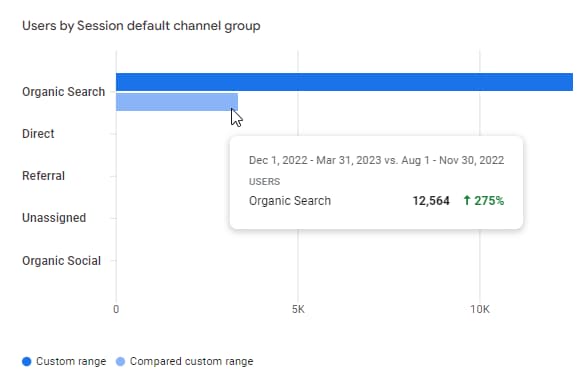Click the Organic Search row in tooltip
Screen dimensions: 578x384
376,201
